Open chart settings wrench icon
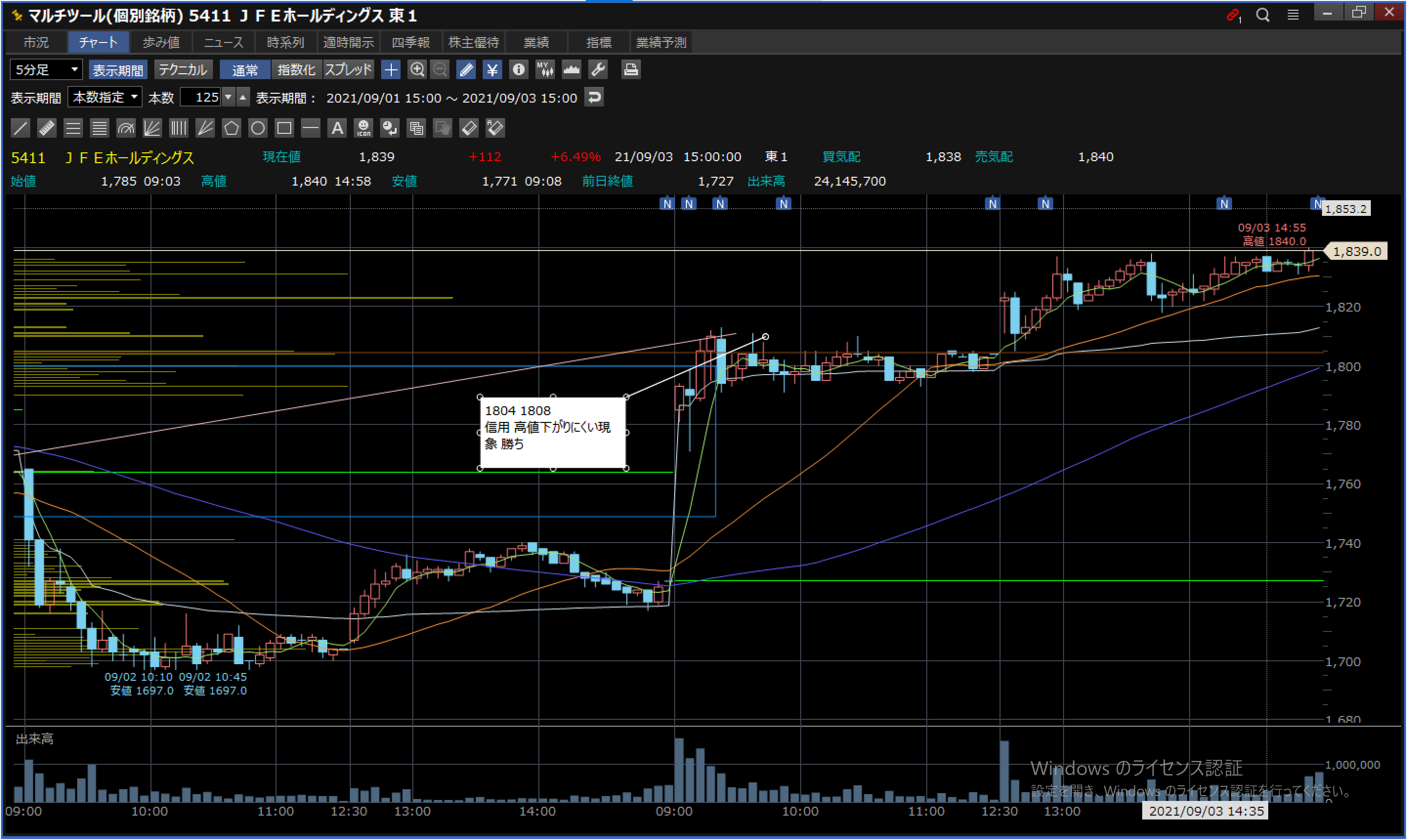 (598, 70)
